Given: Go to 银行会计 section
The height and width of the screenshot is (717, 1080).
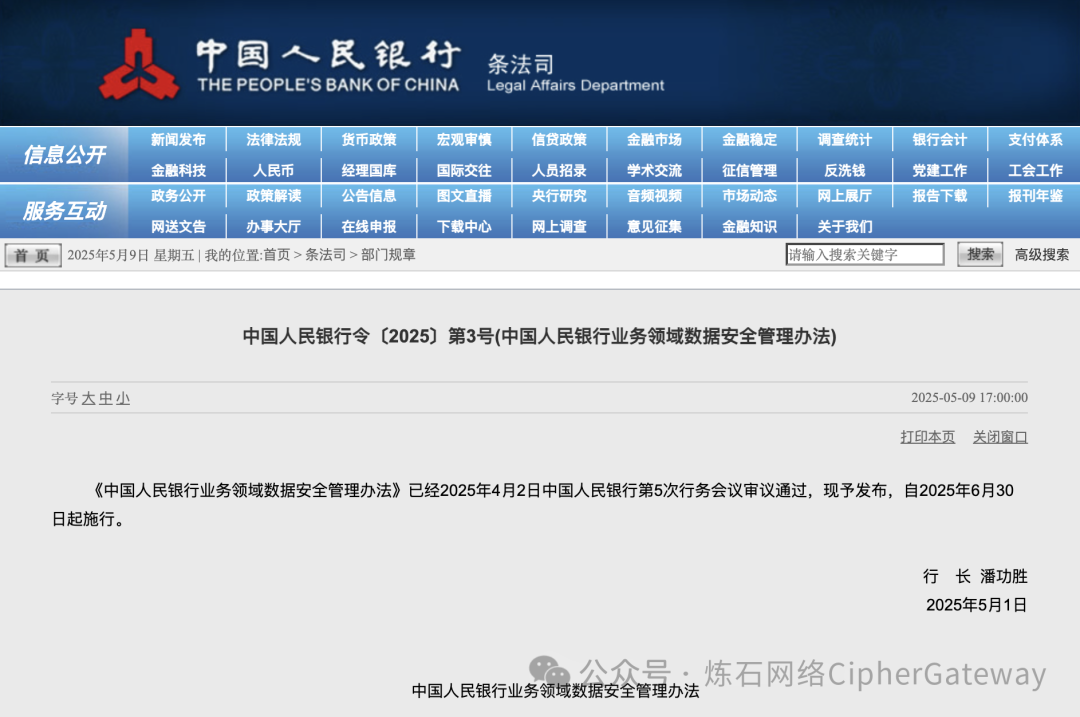Looking at the screenshot, I should [x=939, y=140].
